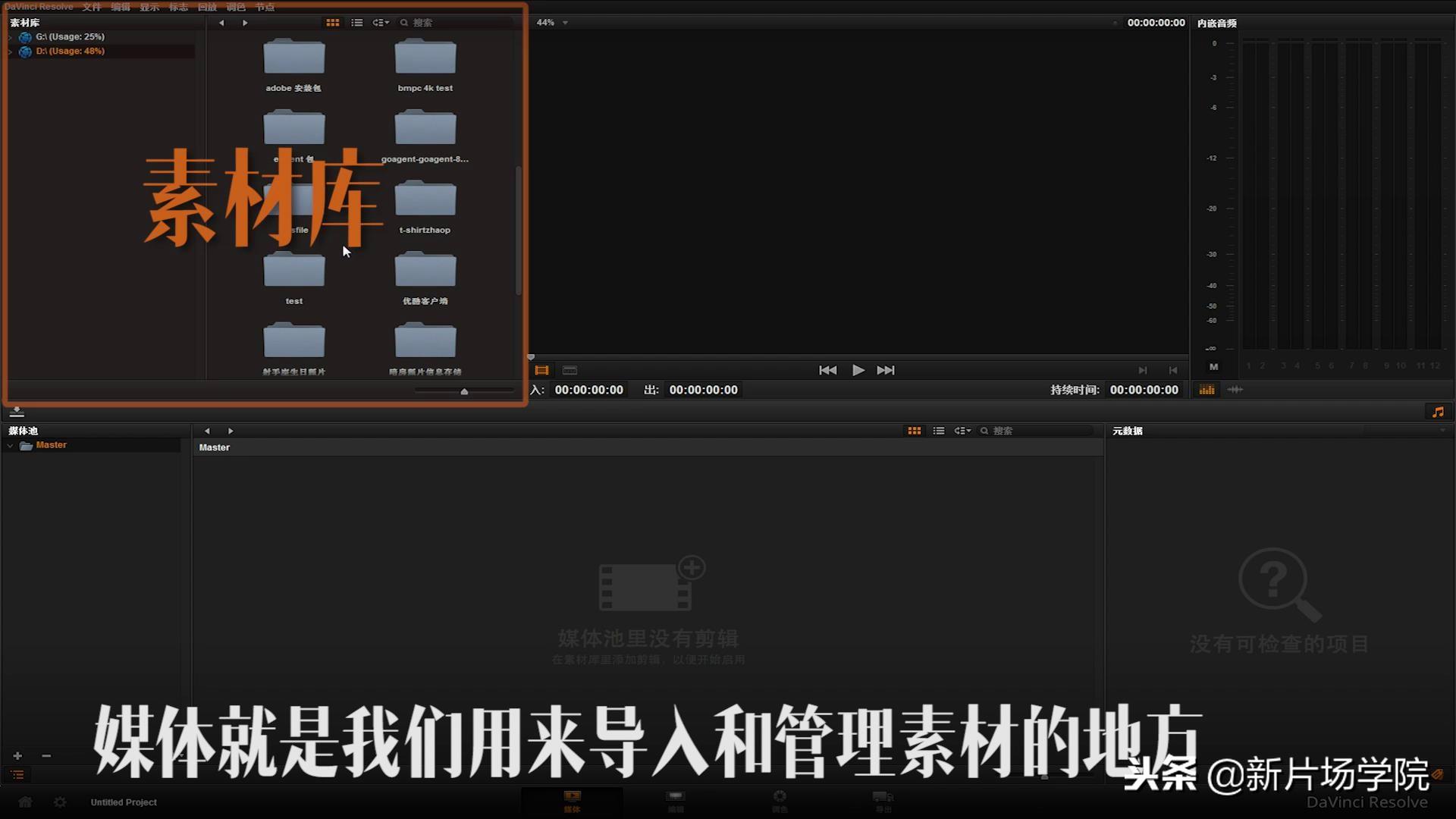Adjust the thumbnail size slider
This screenshot has width=1456, height=819.
point(464,391)
